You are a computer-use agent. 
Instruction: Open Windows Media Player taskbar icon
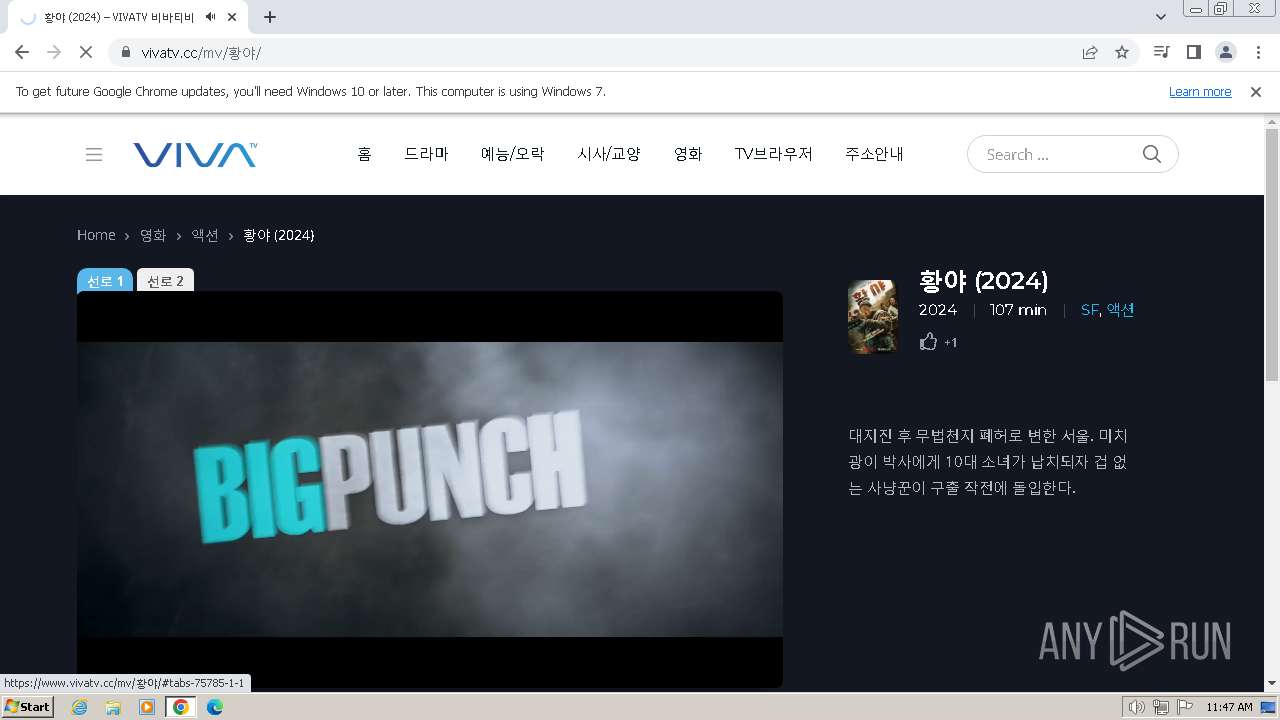coord(147,707)
